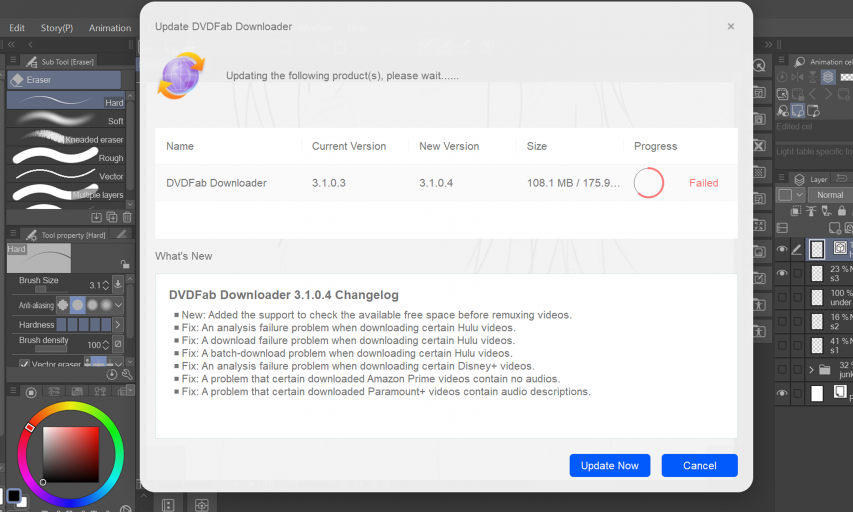The height and width of the screenshot is (512, 853).
Task: Click new version 3.1.0.4 cell
Action: 436,183
